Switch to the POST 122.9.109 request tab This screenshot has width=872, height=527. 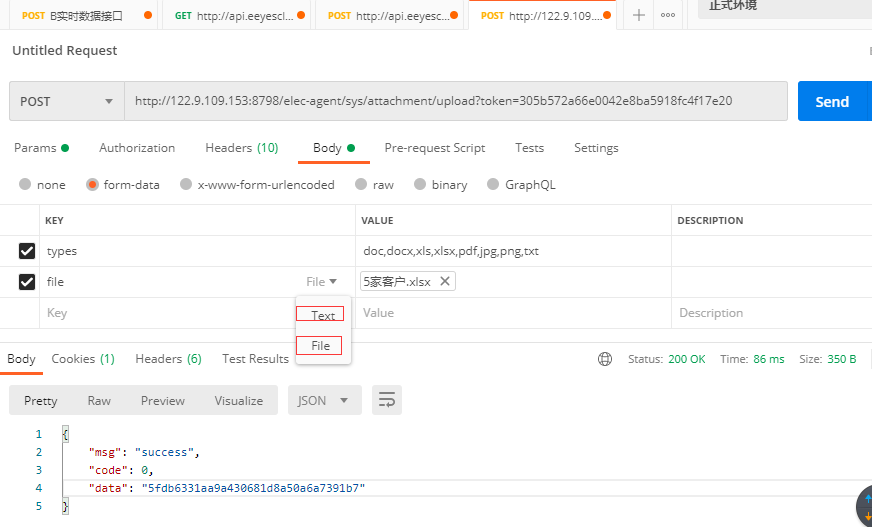(x=542, y=16)
